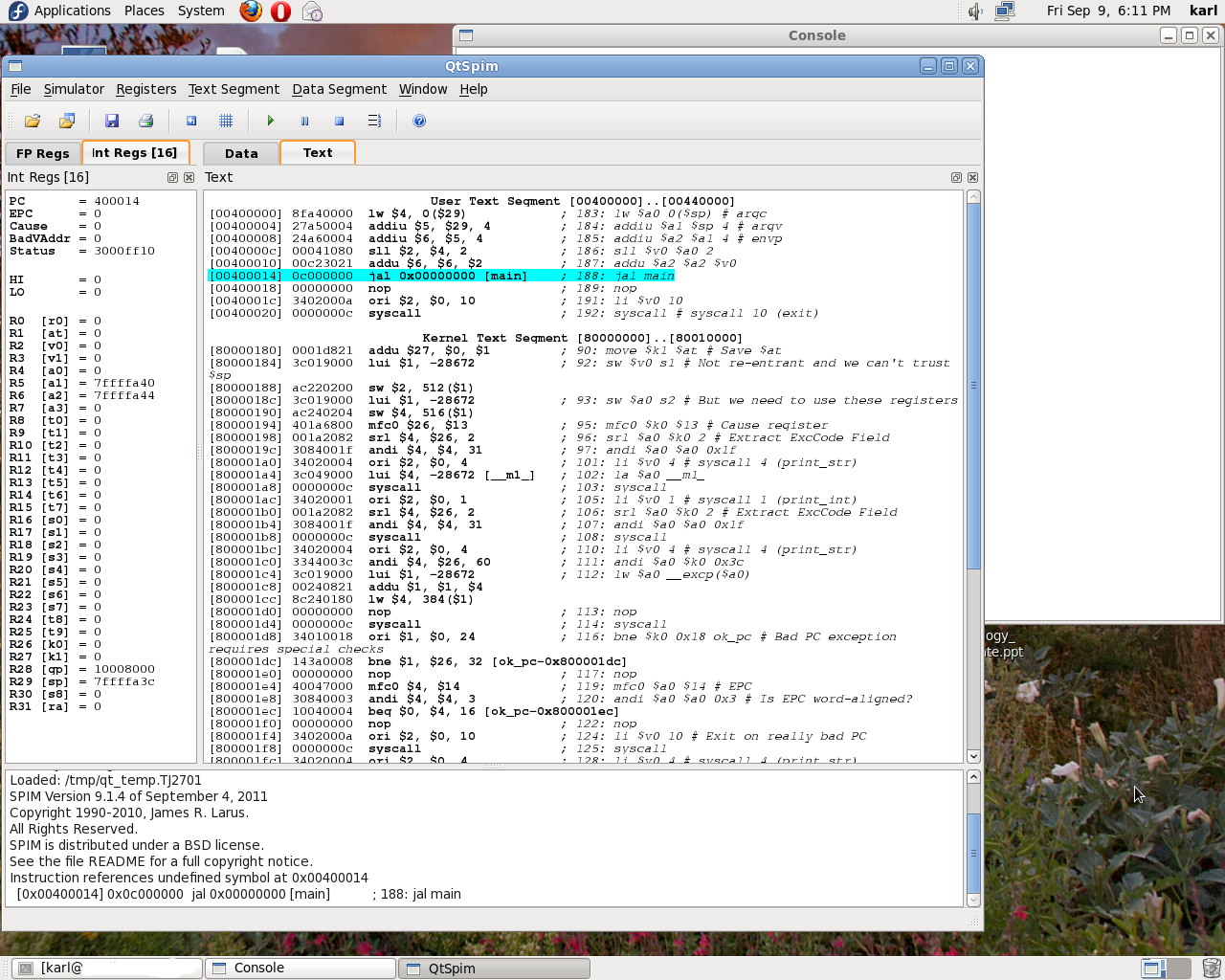The height and width of the screenshot is (980, 1225).
Task: Click the 'SPIM Version 9.1.4' log line
Action: 139,796
